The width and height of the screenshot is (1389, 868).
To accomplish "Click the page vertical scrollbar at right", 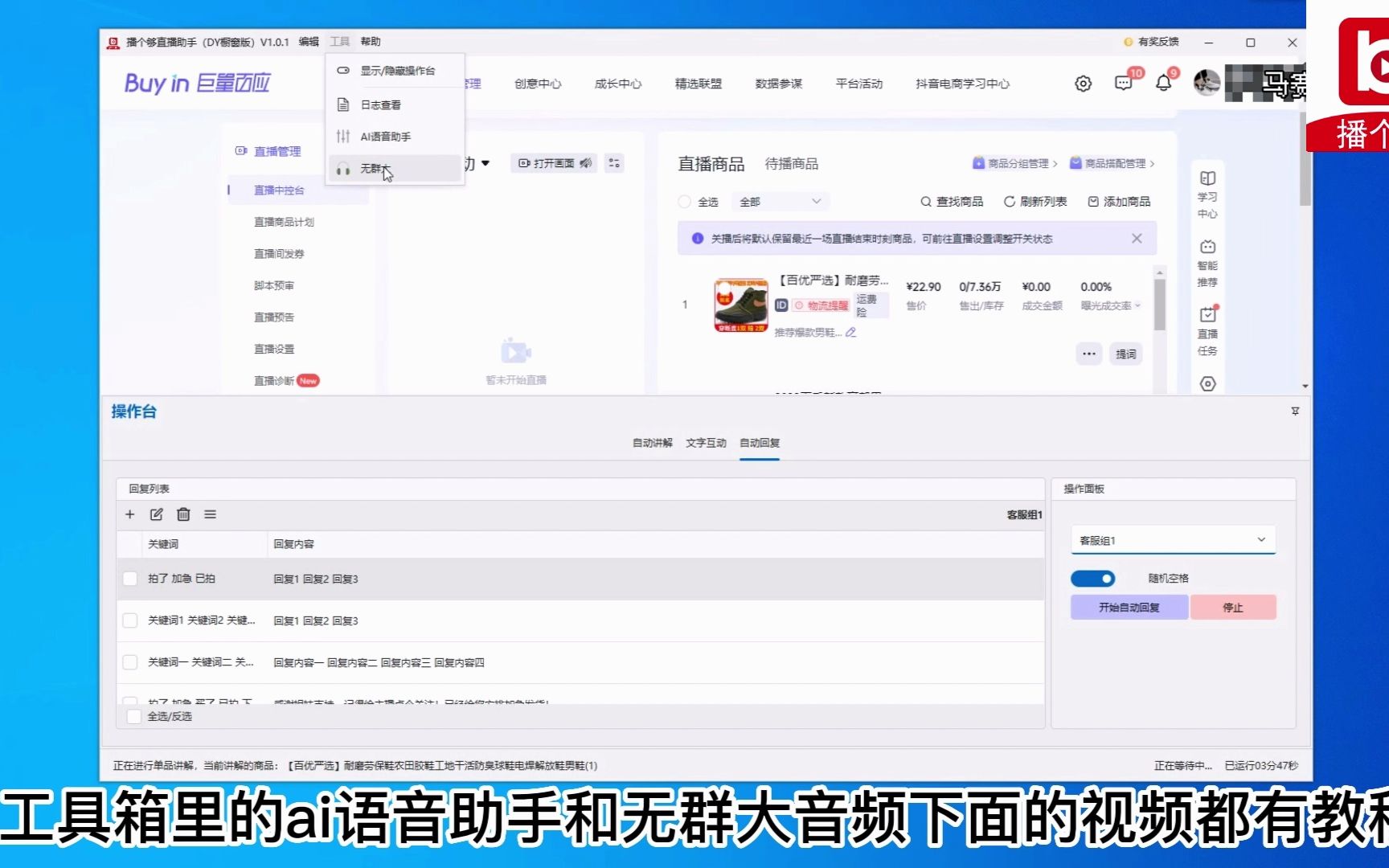I will [x=1305, y=161].
